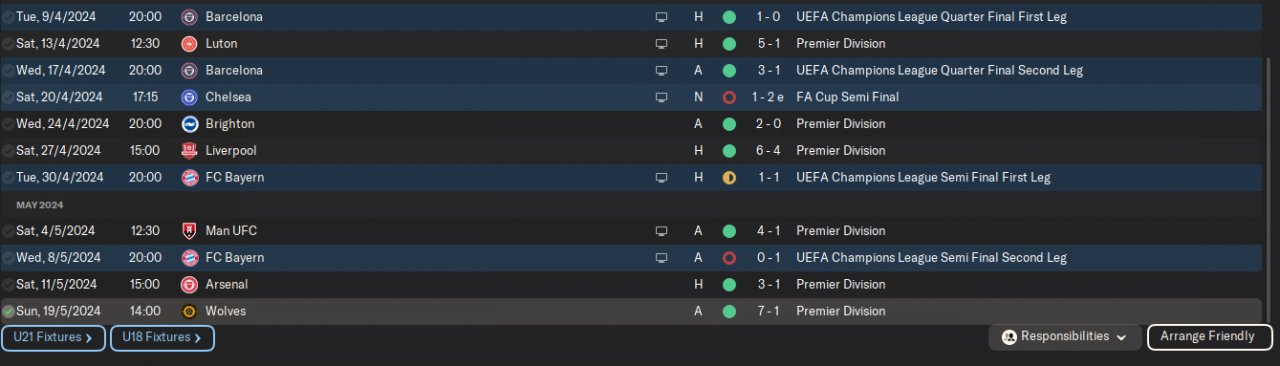Click the FC Bayern badge on 30/4/2024
The height and width of the screenshot is (366, 1280).
tap(189, 177)
